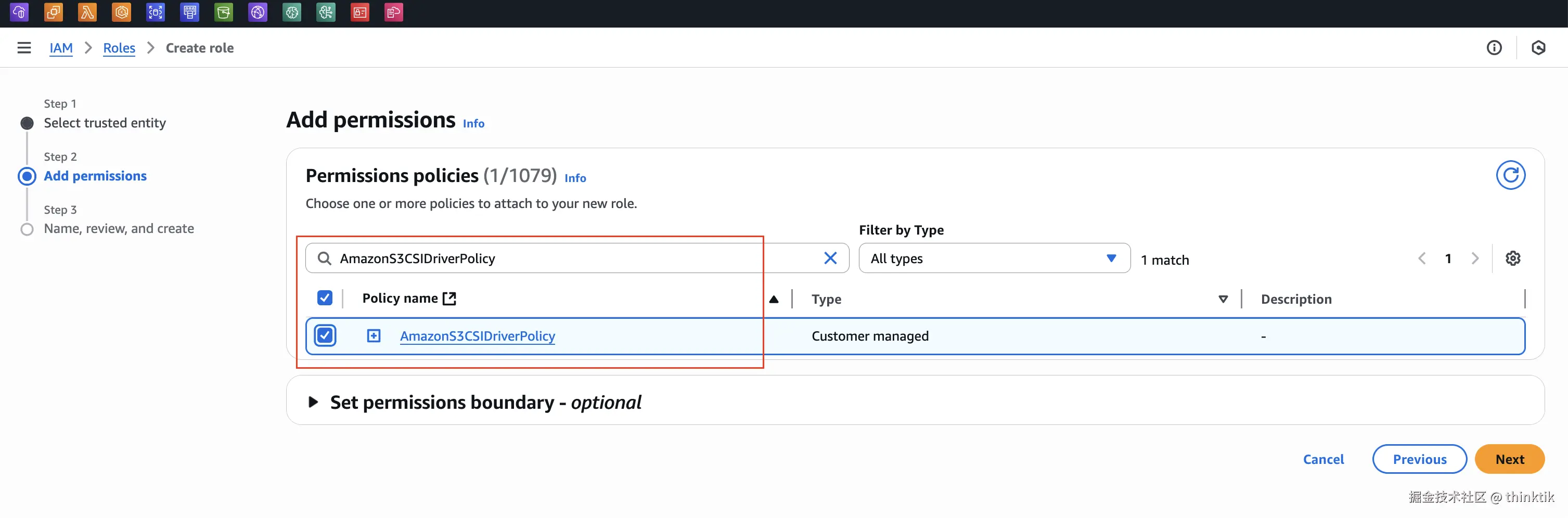Select Step 2 Add permissions radio

[x=27, y=176]
